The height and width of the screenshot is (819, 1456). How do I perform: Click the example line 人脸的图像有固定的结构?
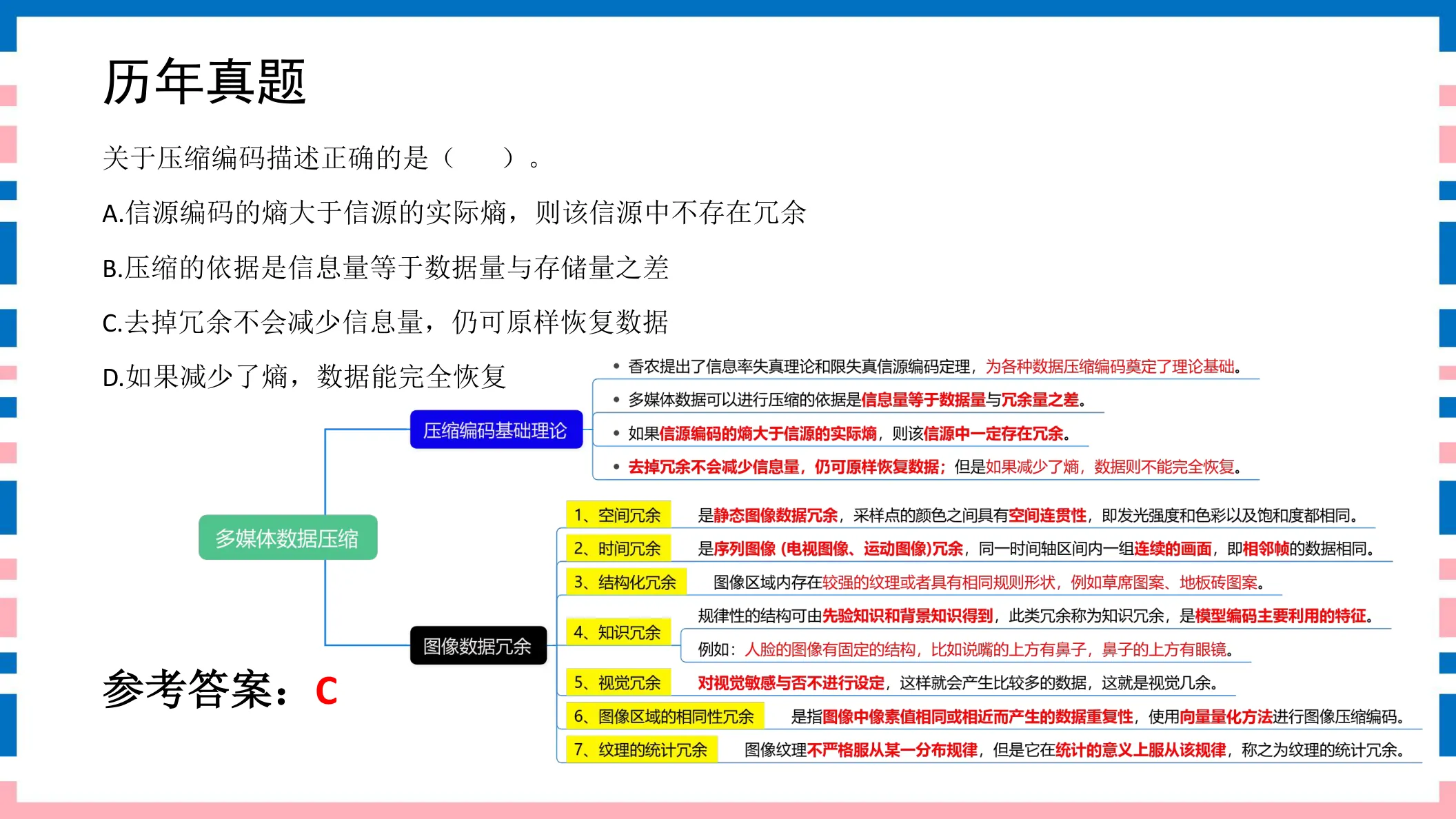tap(967, 649)
